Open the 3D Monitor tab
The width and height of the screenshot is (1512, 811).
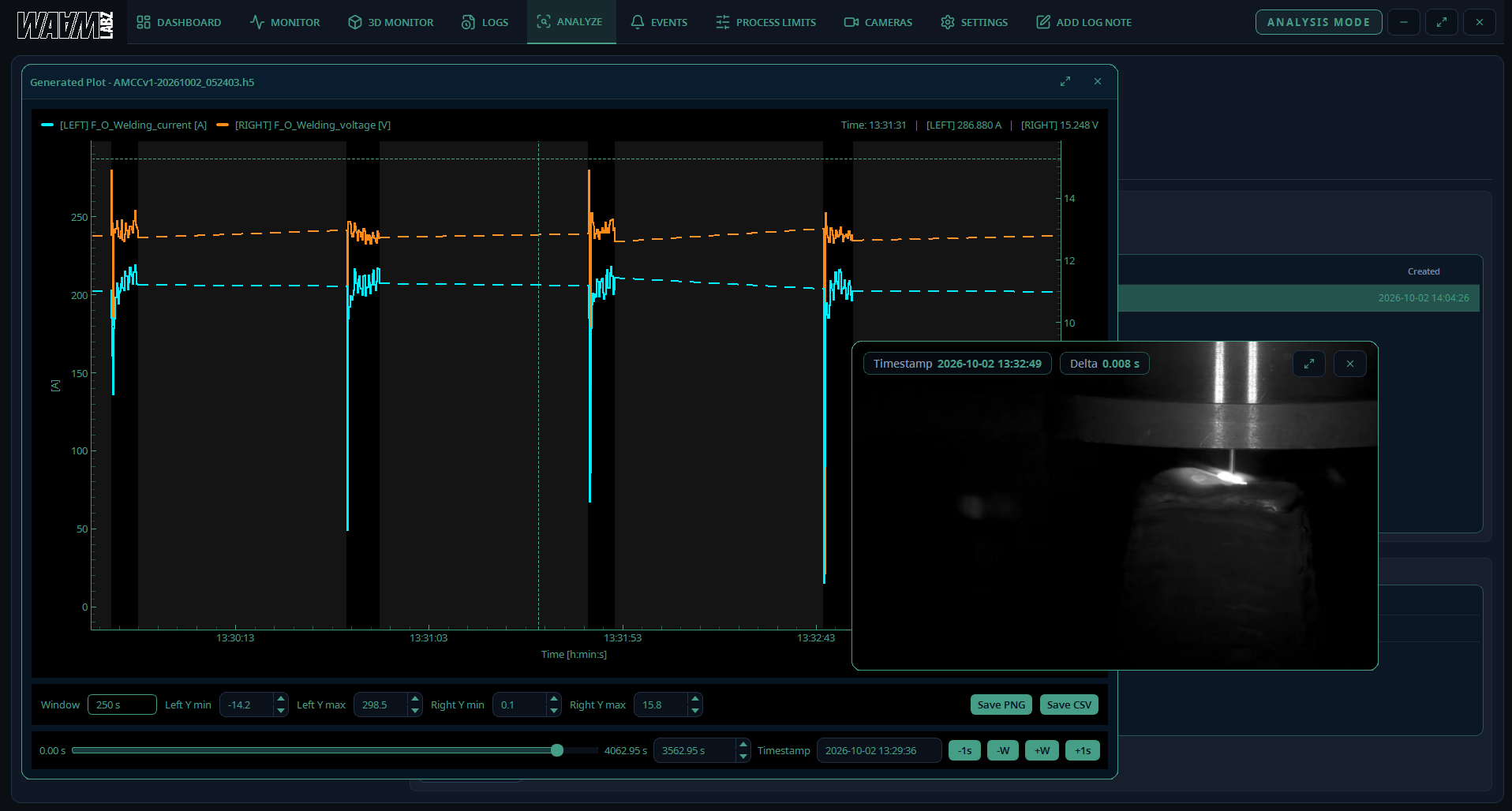391,22
